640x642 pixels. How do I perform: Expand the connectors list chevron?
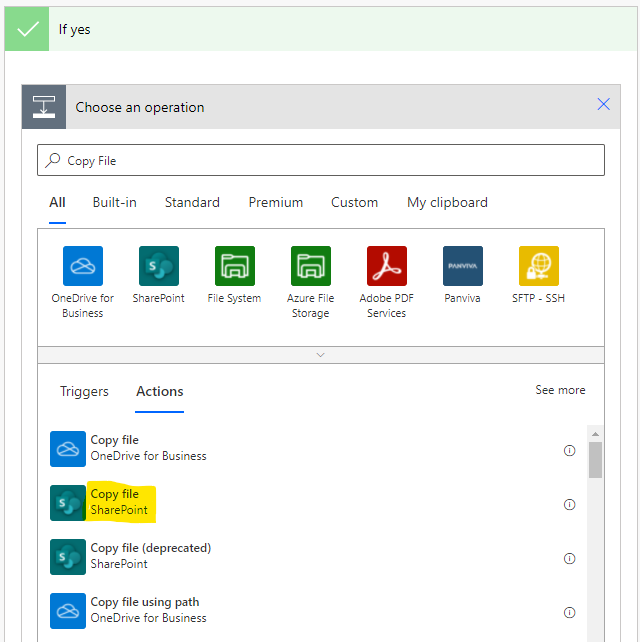[x=321, y=355]
